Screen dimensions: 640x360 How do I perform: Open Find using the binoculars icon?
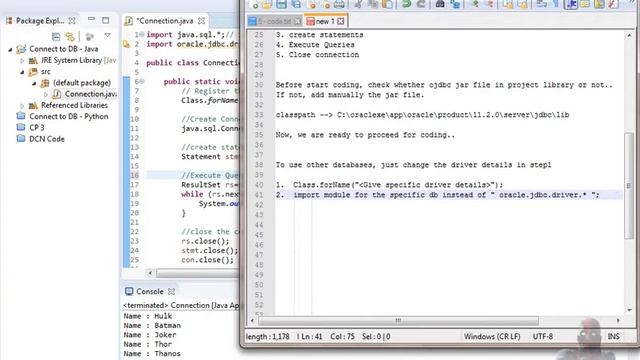click(x=440, y=4)
